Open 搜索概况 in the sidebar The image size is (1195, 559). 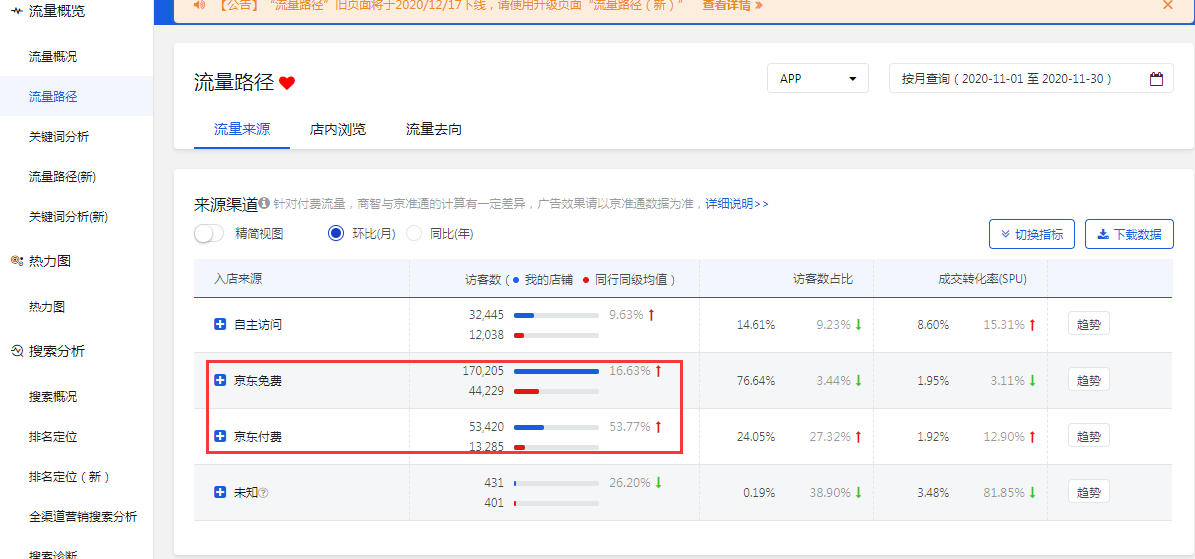(53, 397)
